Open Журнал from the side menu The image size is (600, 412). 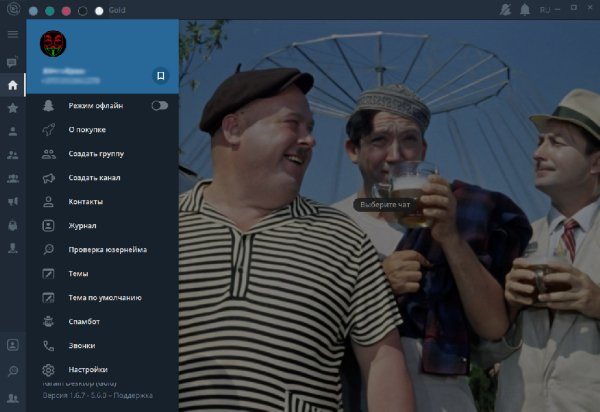tap(103, 226)
